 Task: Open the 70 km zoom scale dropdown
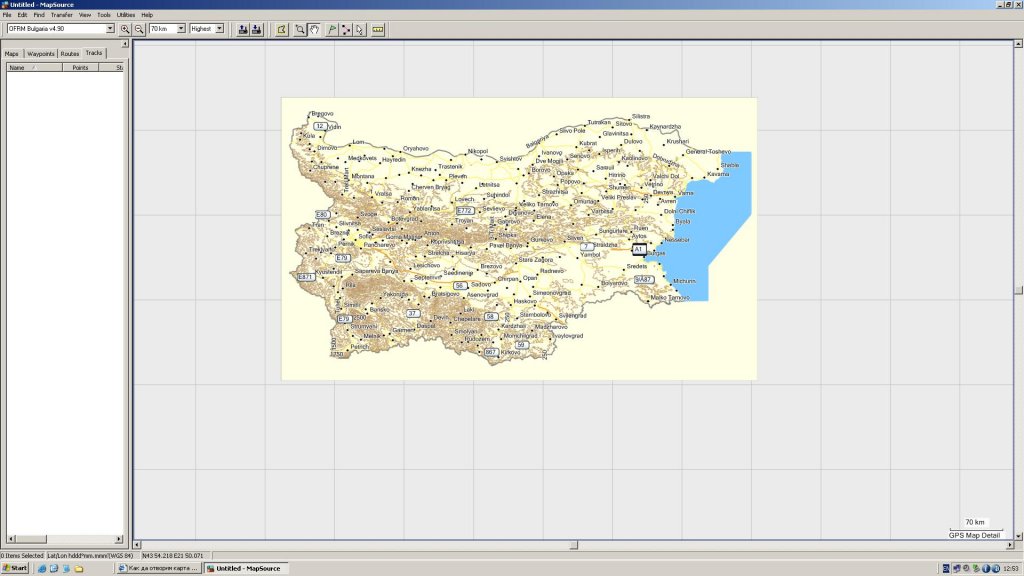pos(181,29)
